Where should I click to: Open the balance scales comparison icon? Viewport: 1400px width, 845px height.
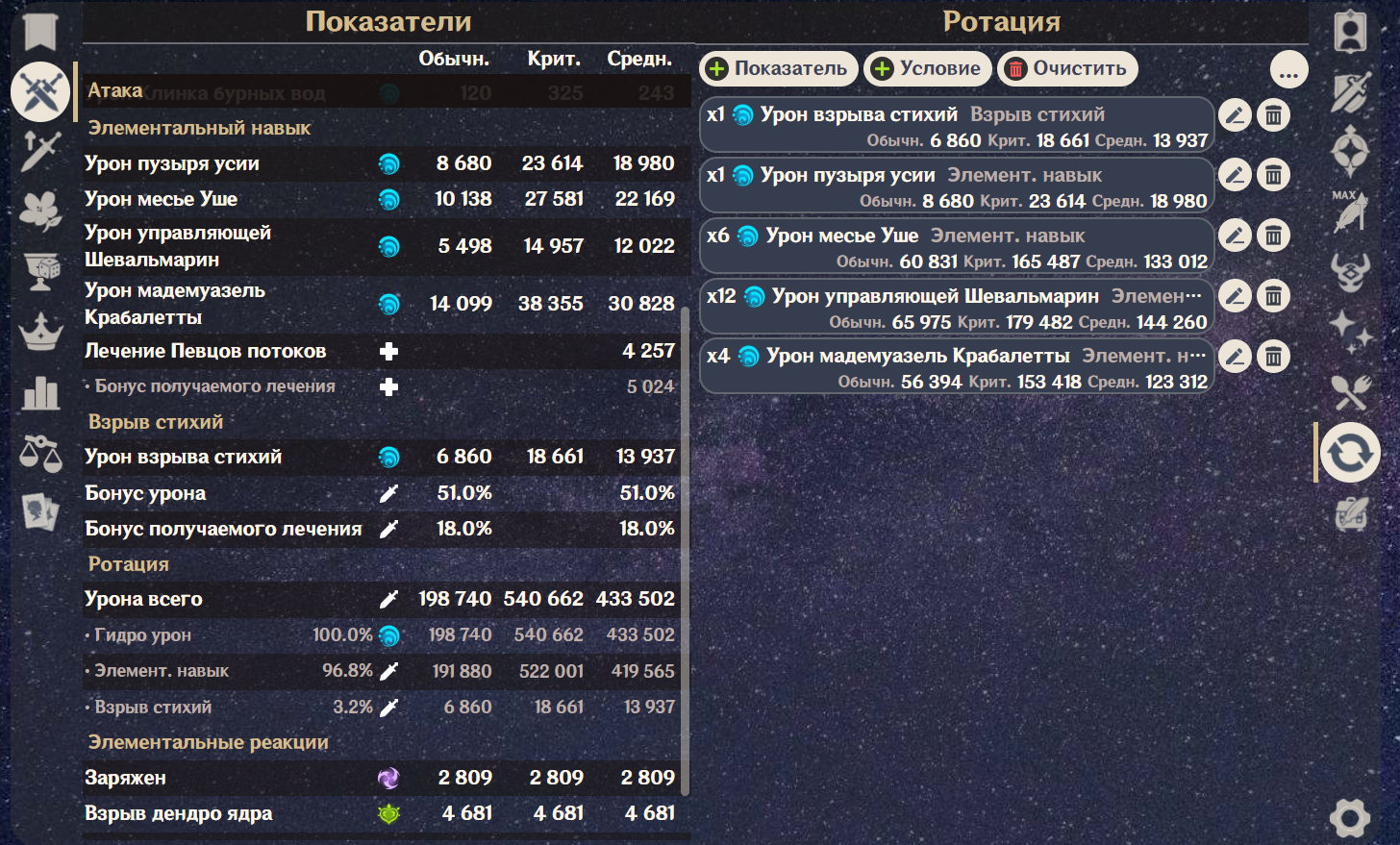click(40, 452)
